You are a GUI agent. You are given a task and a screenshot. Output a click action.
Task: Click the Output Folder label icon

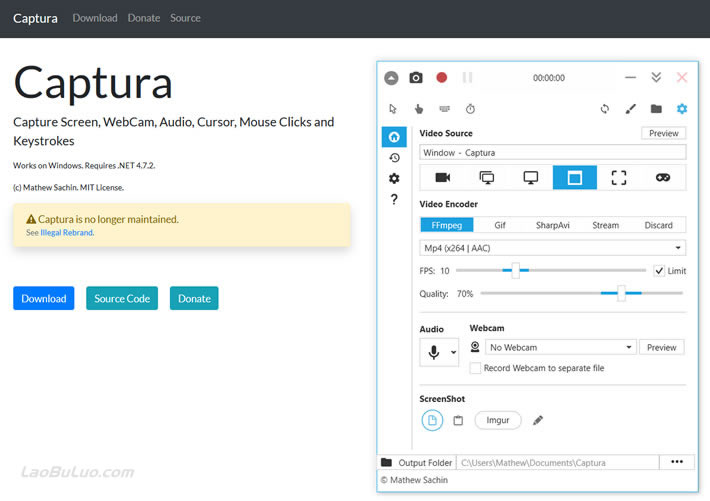tap(386, 462)
